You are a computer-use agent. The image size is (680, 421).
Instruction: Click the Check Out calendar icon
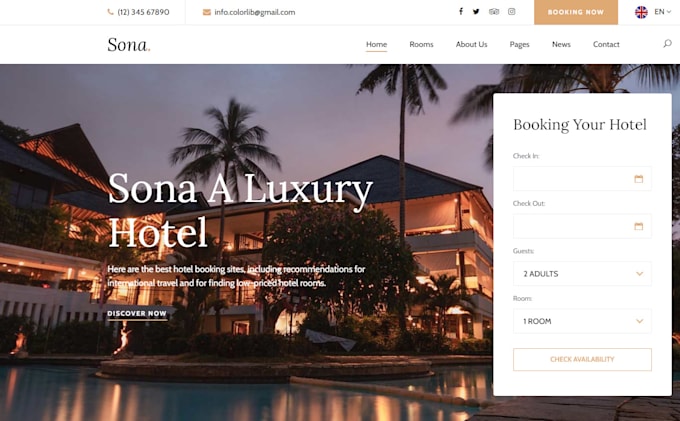click(x=638, y=226)
